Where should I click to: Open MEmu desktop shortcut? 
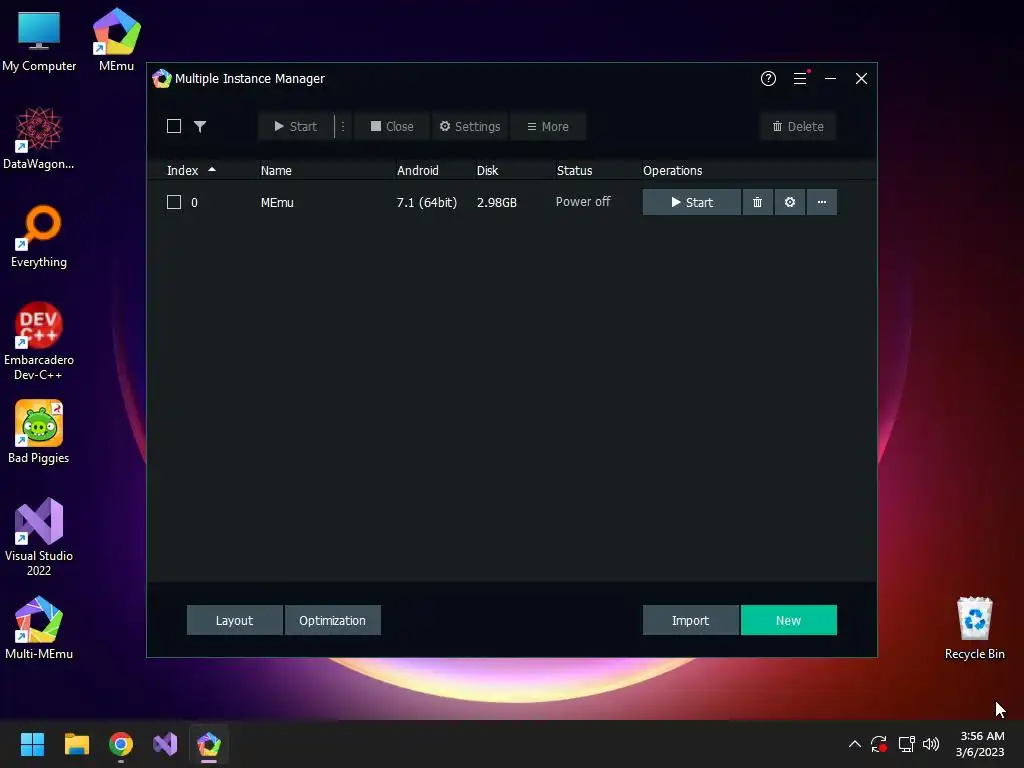point(116,39)
